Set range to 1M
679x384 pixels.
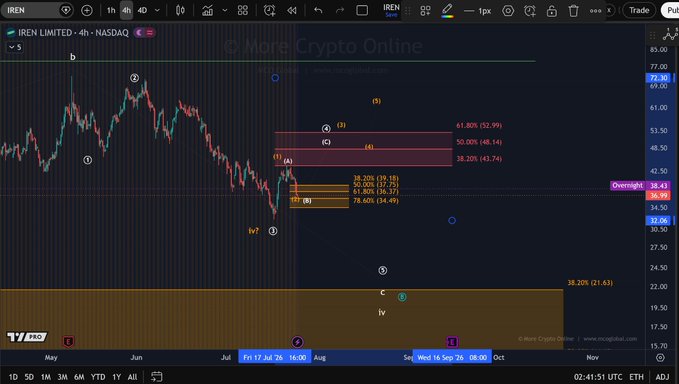(46, 377)
